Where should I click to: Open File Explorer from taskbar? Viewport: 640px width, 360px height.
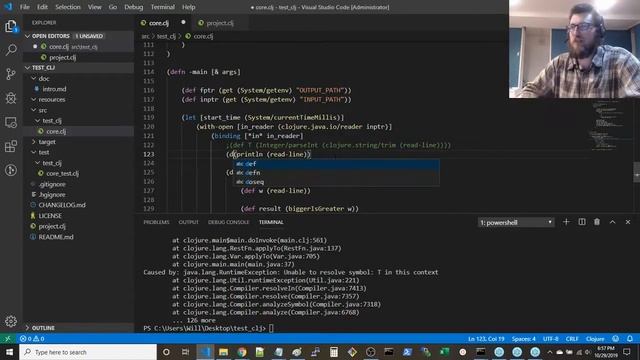pyautogui.click(x=223, y=352)
